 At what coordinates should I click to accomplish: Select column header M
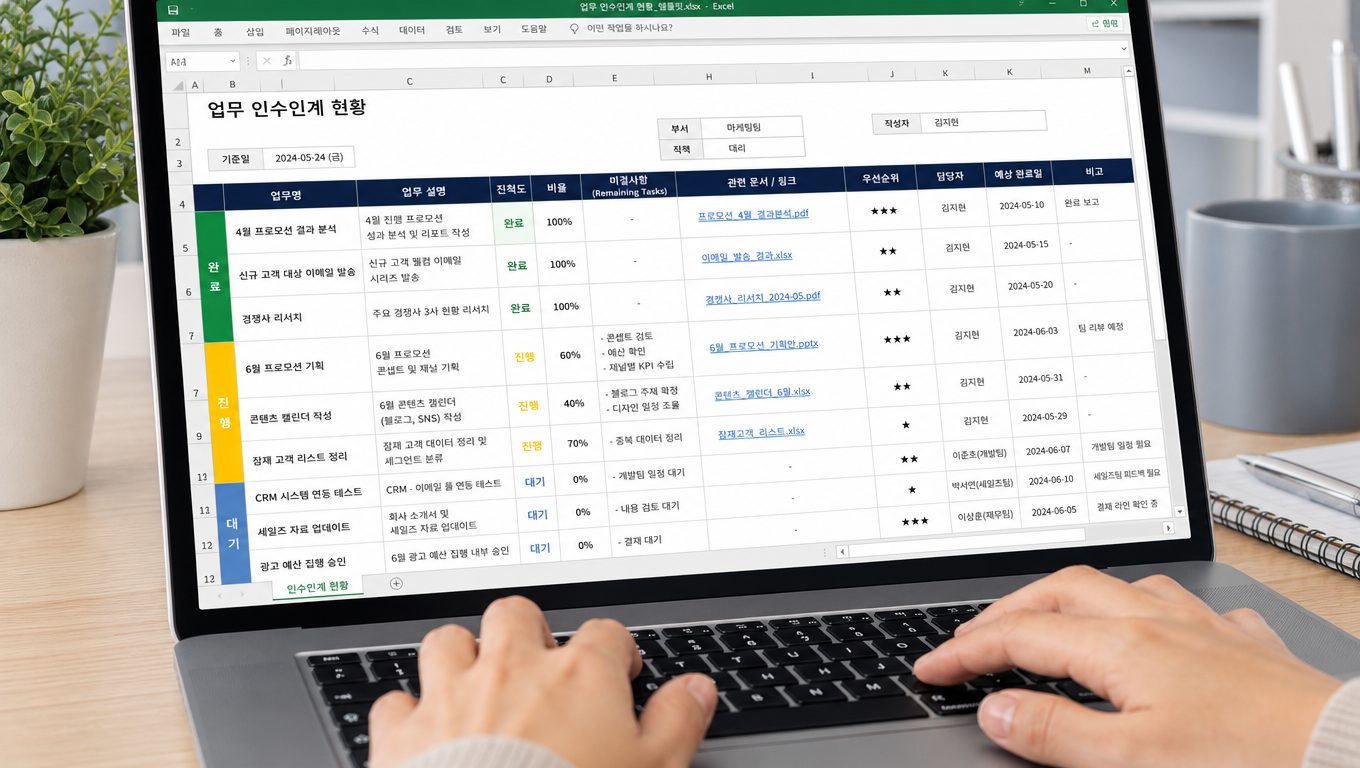point(1087,70)
